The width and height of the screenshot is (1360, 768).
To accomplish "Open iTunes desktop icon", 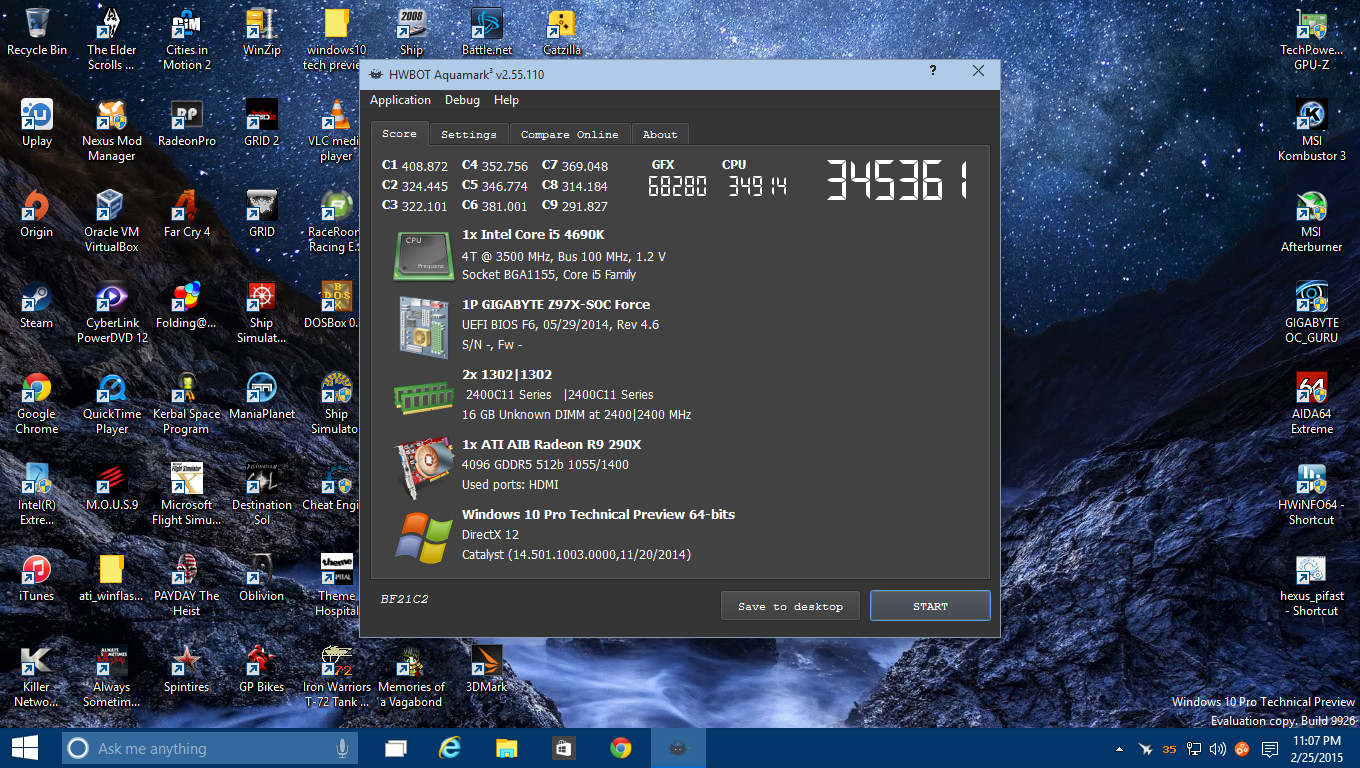I will (x=37, y=578).
